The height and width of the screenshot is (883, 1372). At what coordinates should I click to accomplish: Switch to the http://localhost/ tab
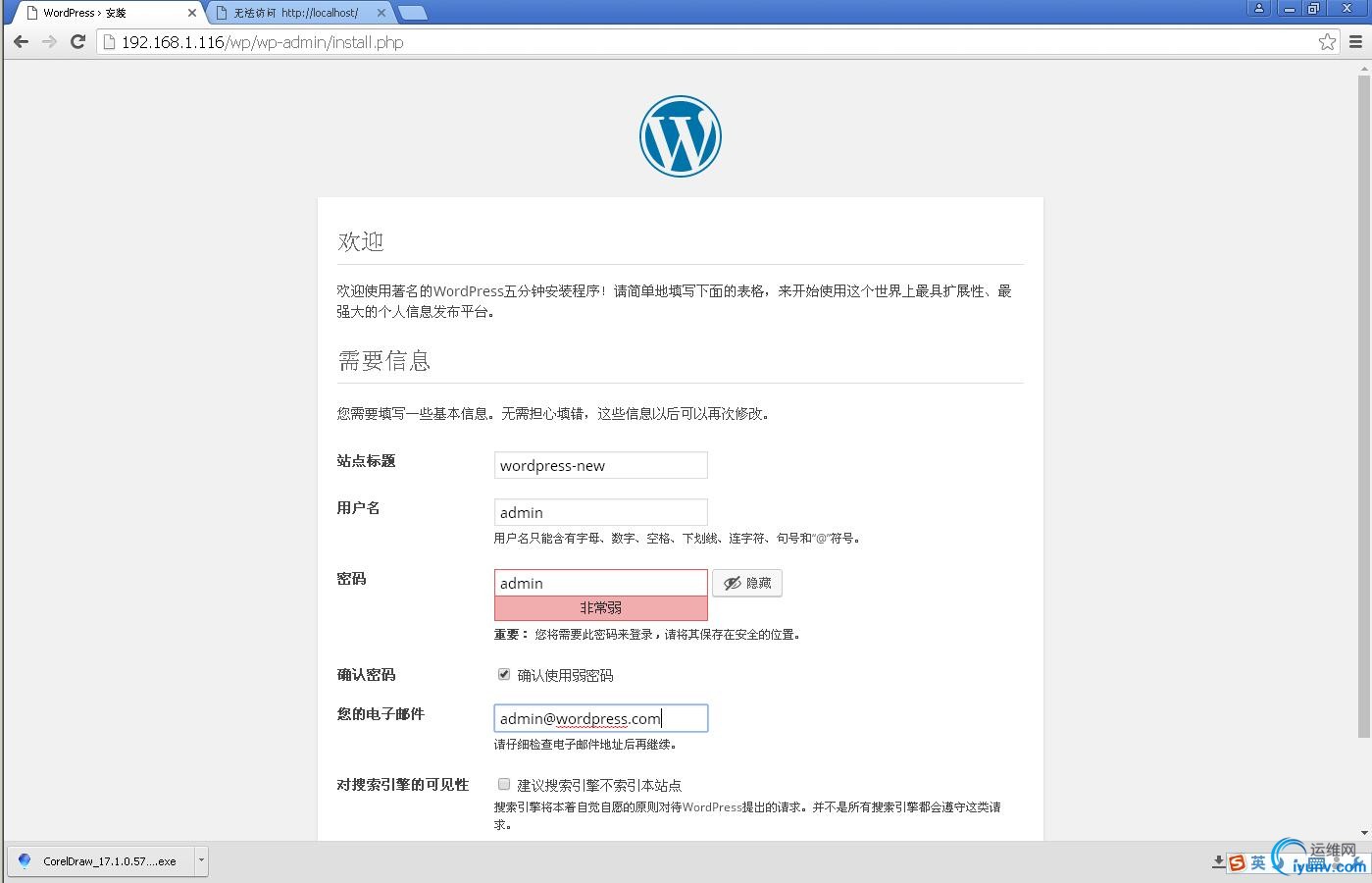[x=296, y=13]
